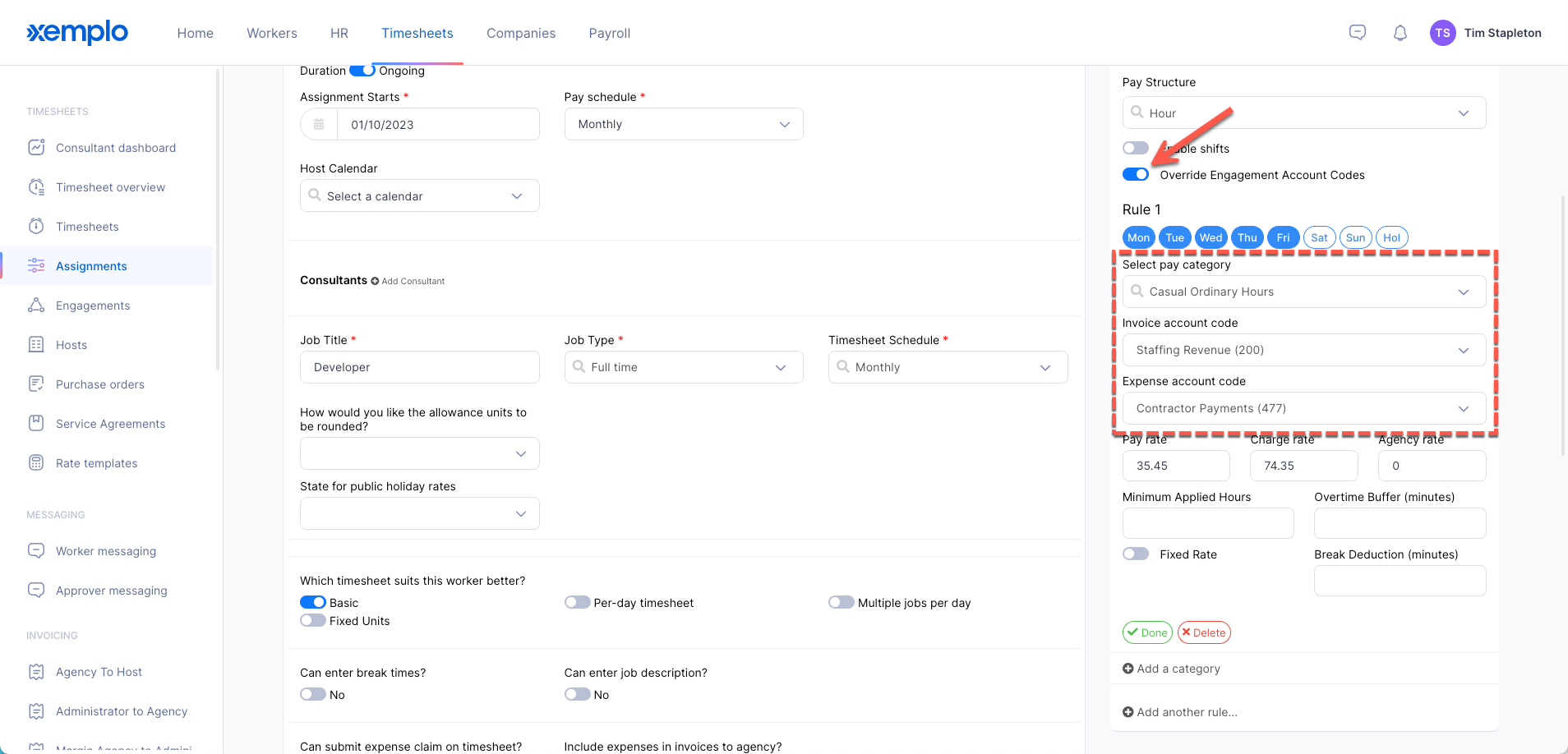Disable Override Engagement Account Codes toggle
1568x754 pixels.
coord(1136,175)
